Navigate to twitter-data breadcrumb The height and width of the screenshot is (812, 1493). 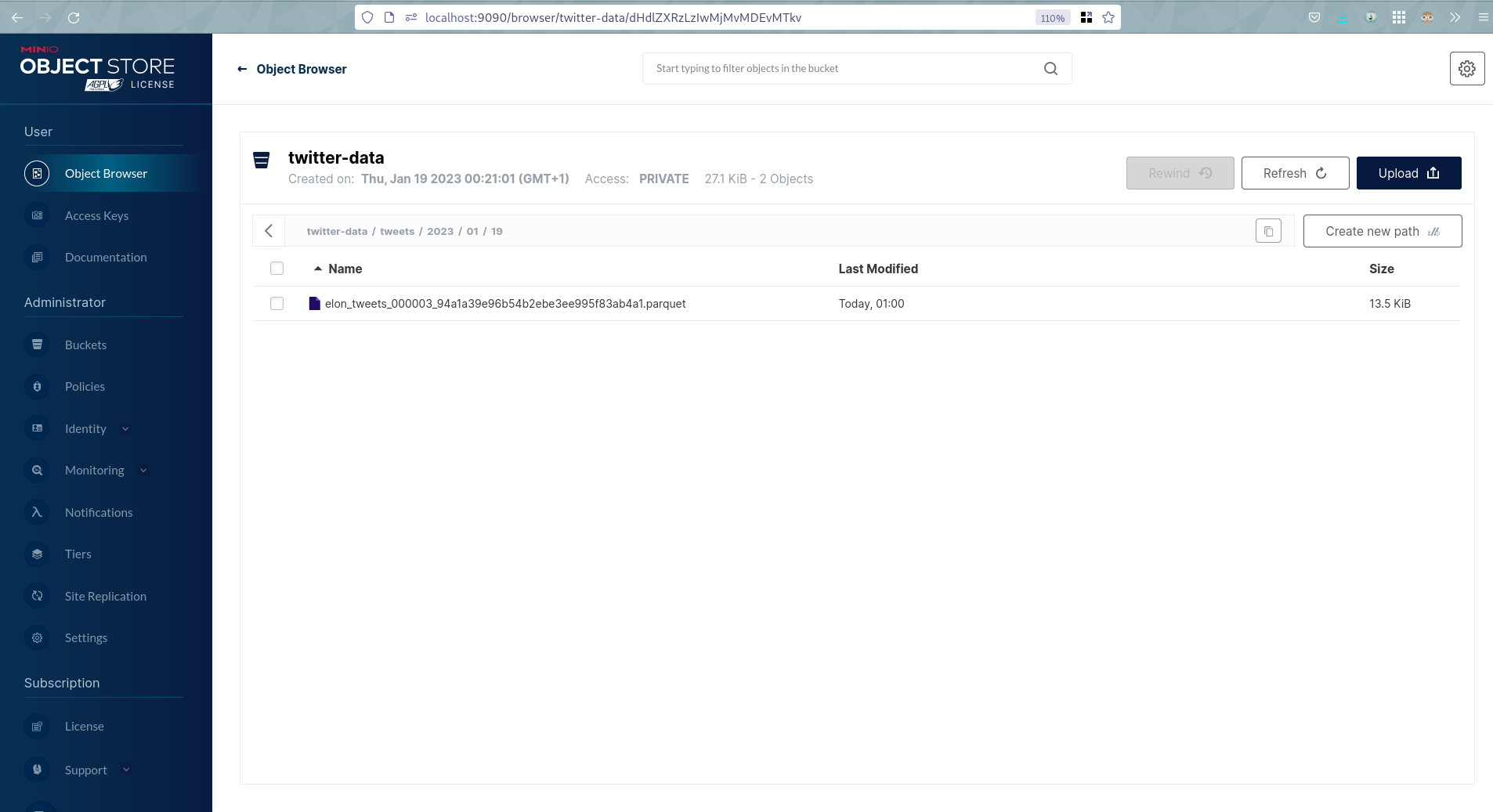337,231
